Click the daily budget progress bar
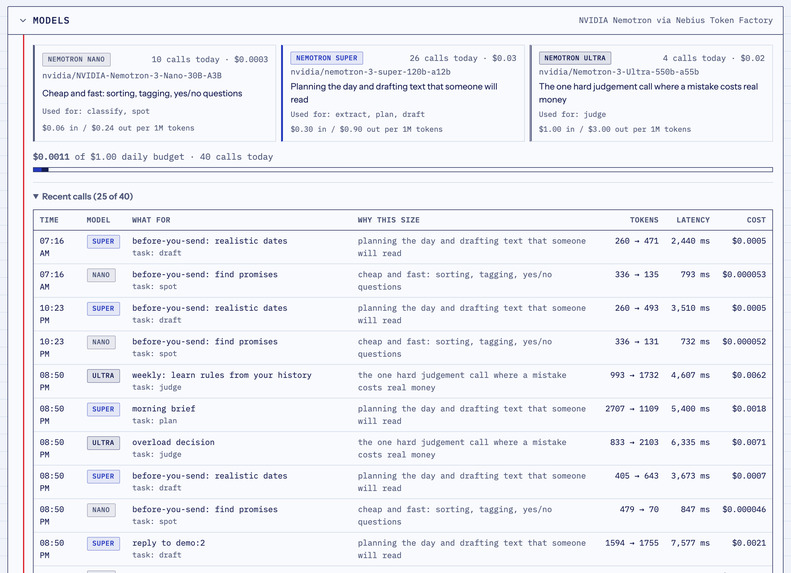The width and height of the screenshot is (791, 573). [x=403, y=169]
